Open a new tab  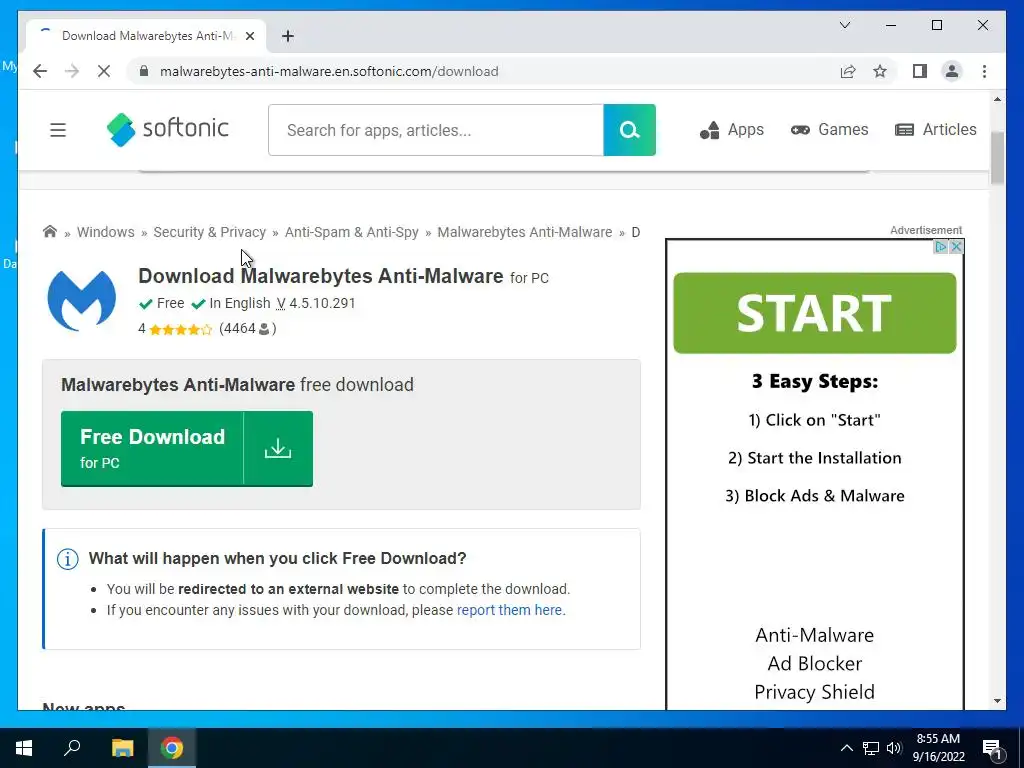pos(288,36)
